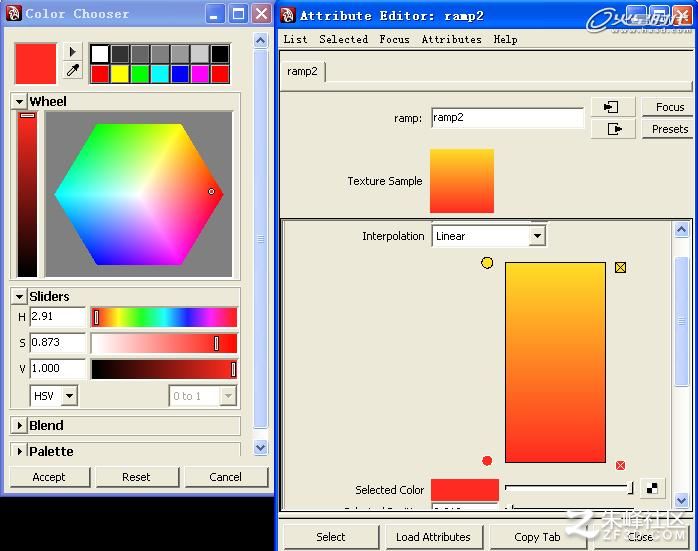Select the eyedropper tool in Color Chooser
The width and height of the screenshot is (698, 551).
click(x=73, y=70)
